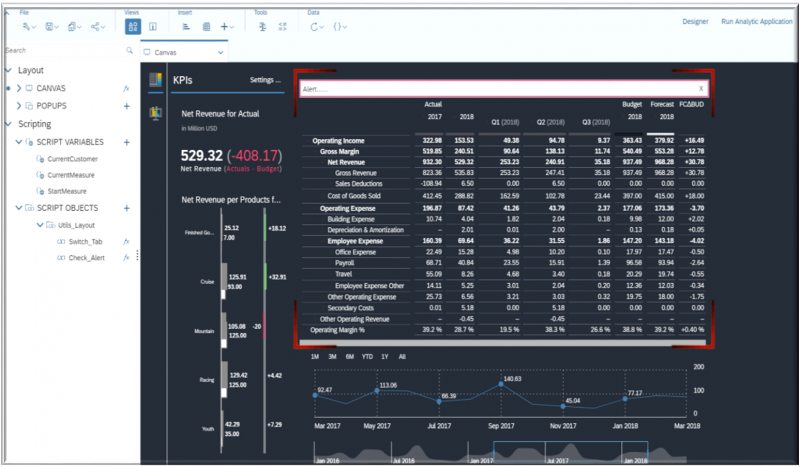Screen dimensions: 800x467
Task: Switch to the table view sidebar tab
Action: point(156,80)
